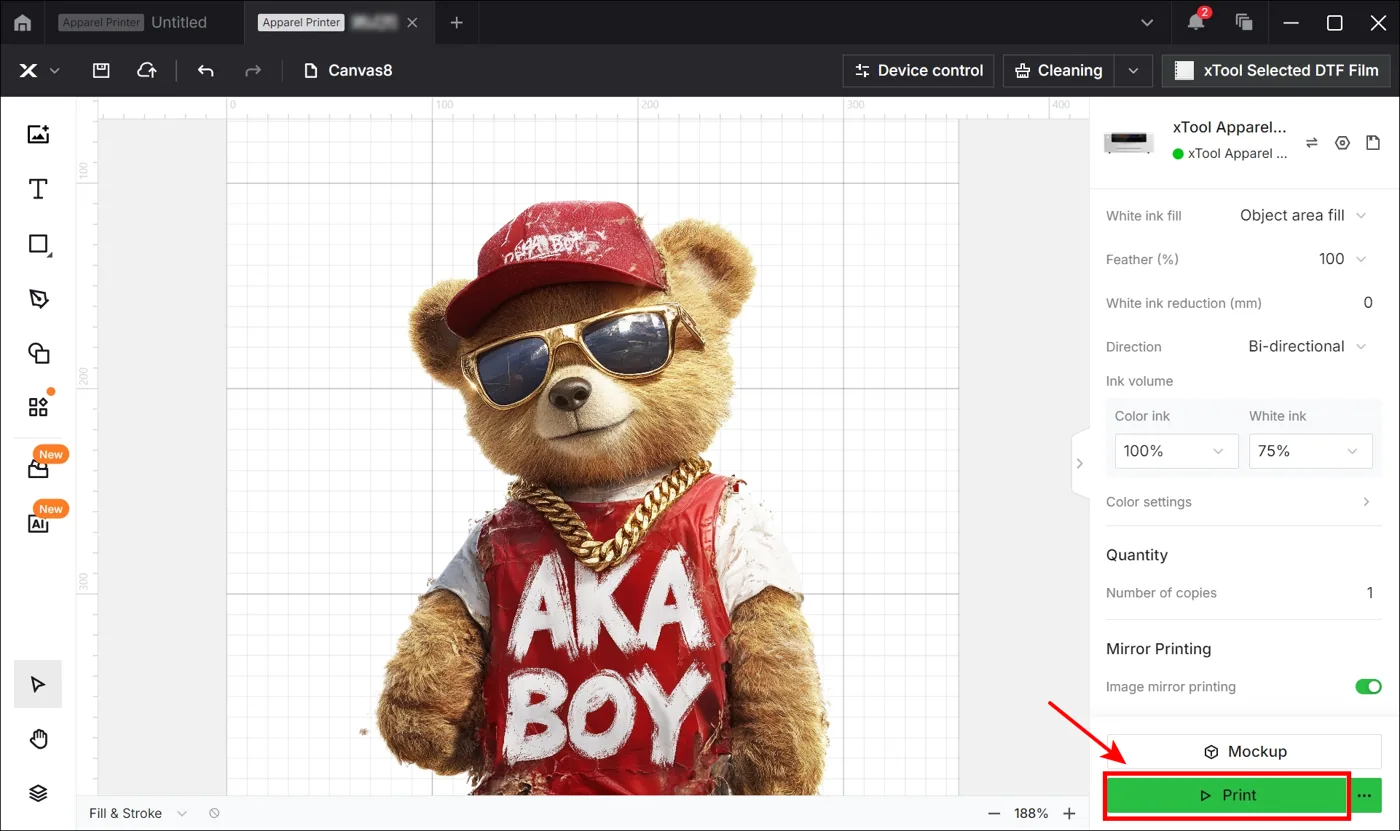Open the White ink 75% dropdown

tap(1310, 451)
